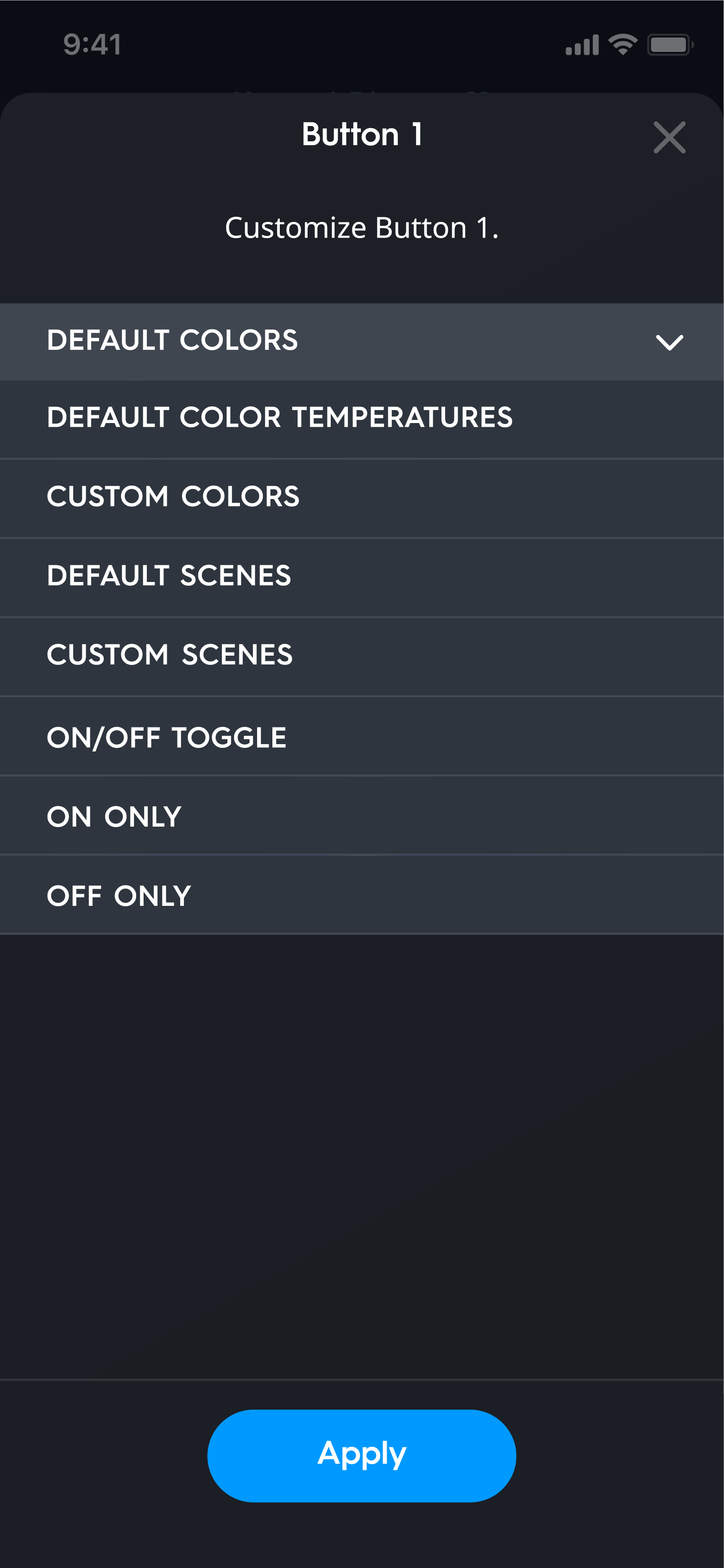Pick the DEFAULT SCENES option
The height and width of the screenshot is (1568, 724).
[169, 576]
